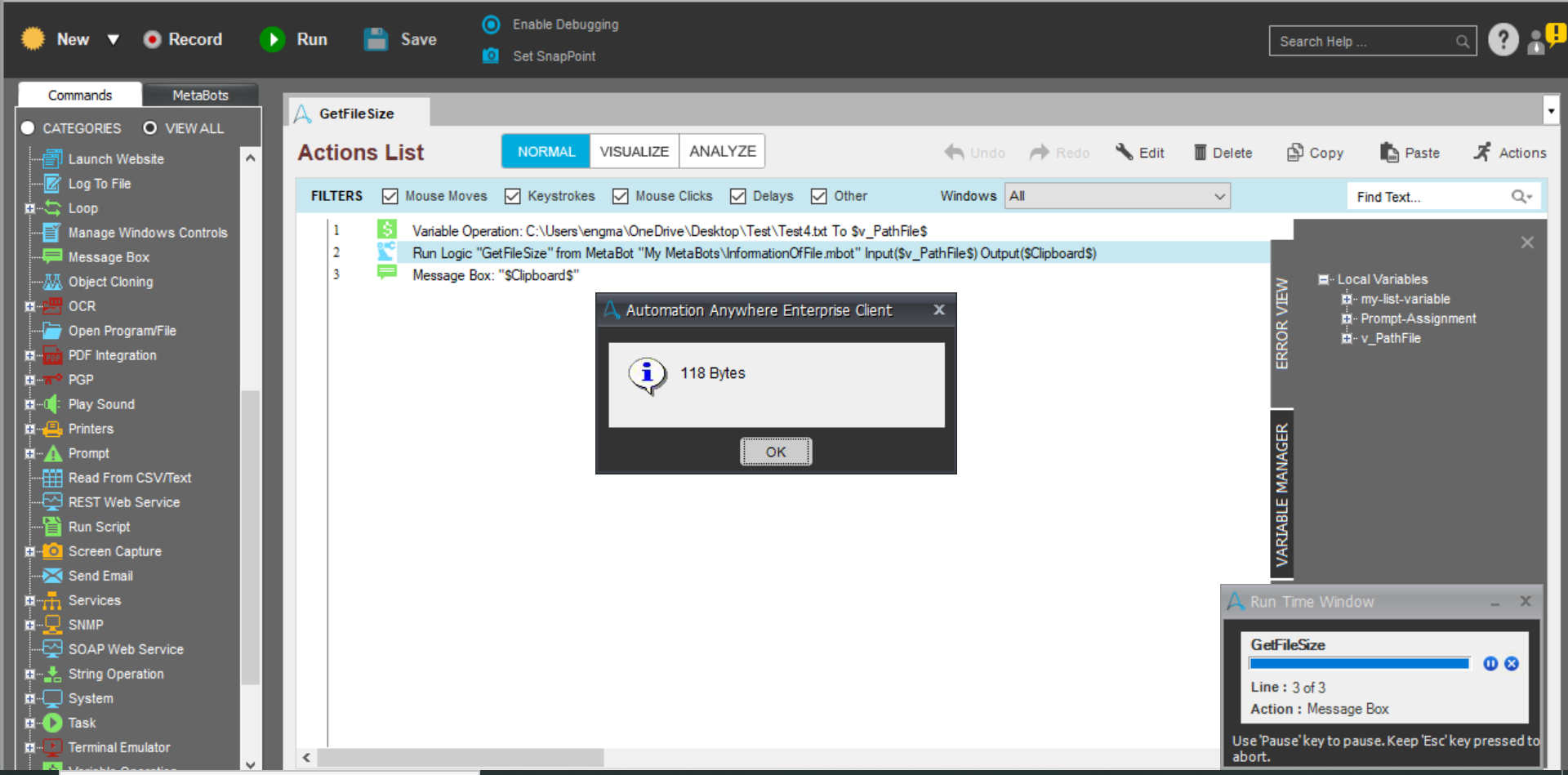
Task: Click the user notification icon
Action: [1546, 38]
